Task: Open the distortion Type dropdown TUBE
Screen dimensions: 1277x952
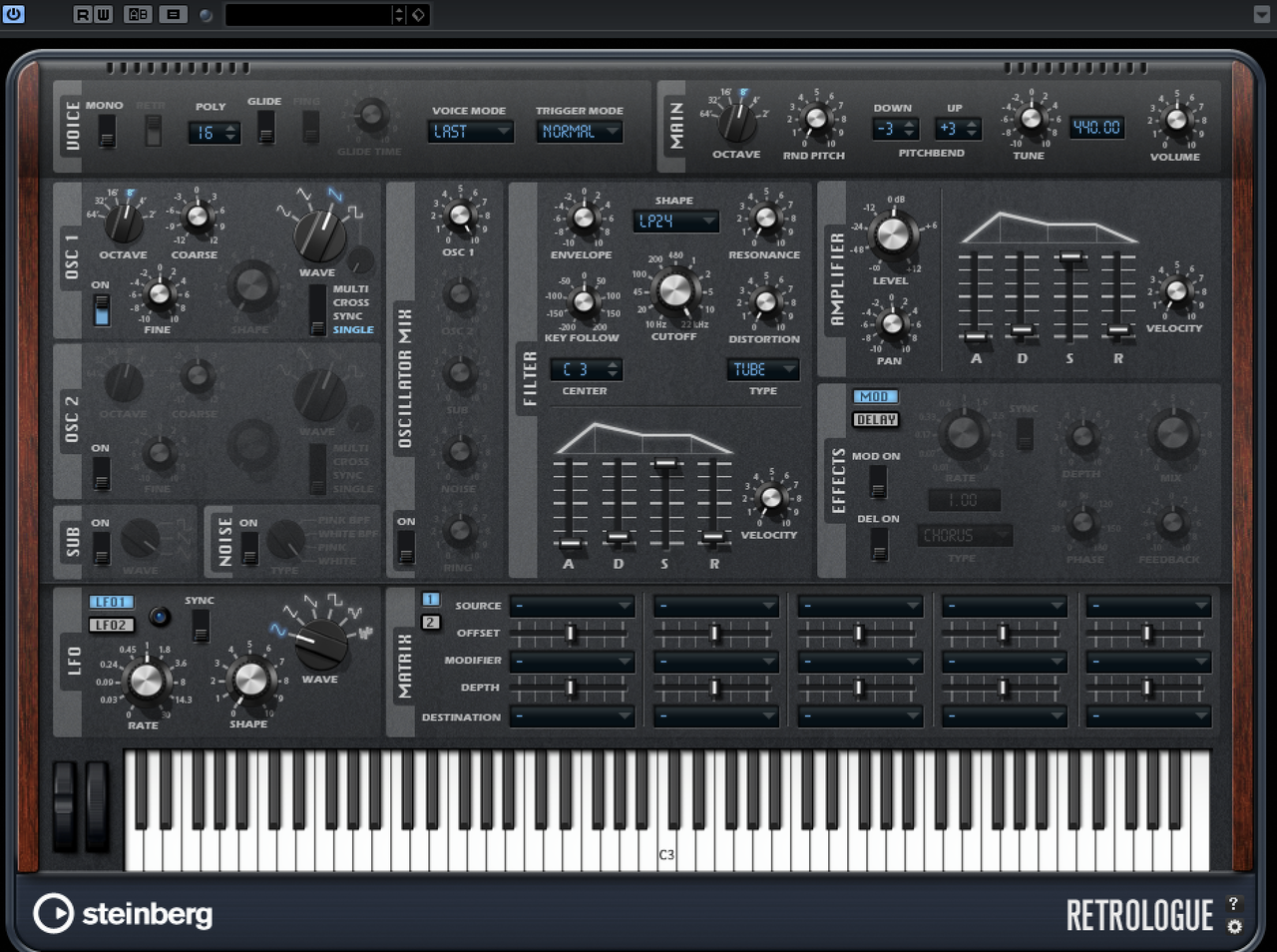Action: pos(763,369)
